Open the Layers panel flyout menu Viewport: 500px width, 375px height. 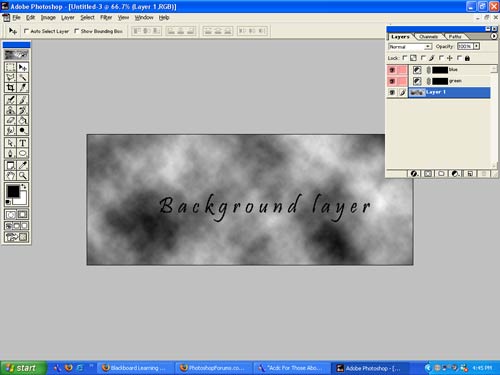click(x=494, y=36)
